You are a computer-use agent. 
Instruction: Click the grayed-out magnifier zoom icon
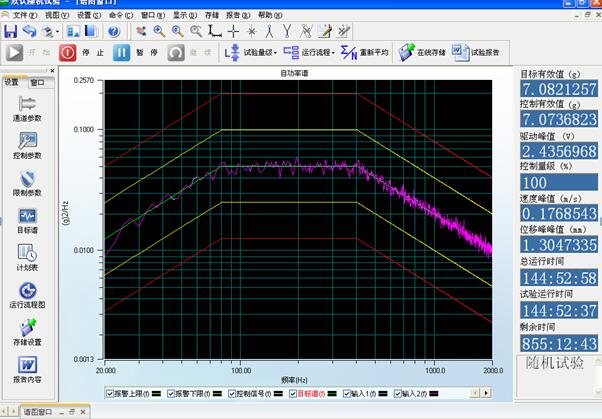[196, 31]
